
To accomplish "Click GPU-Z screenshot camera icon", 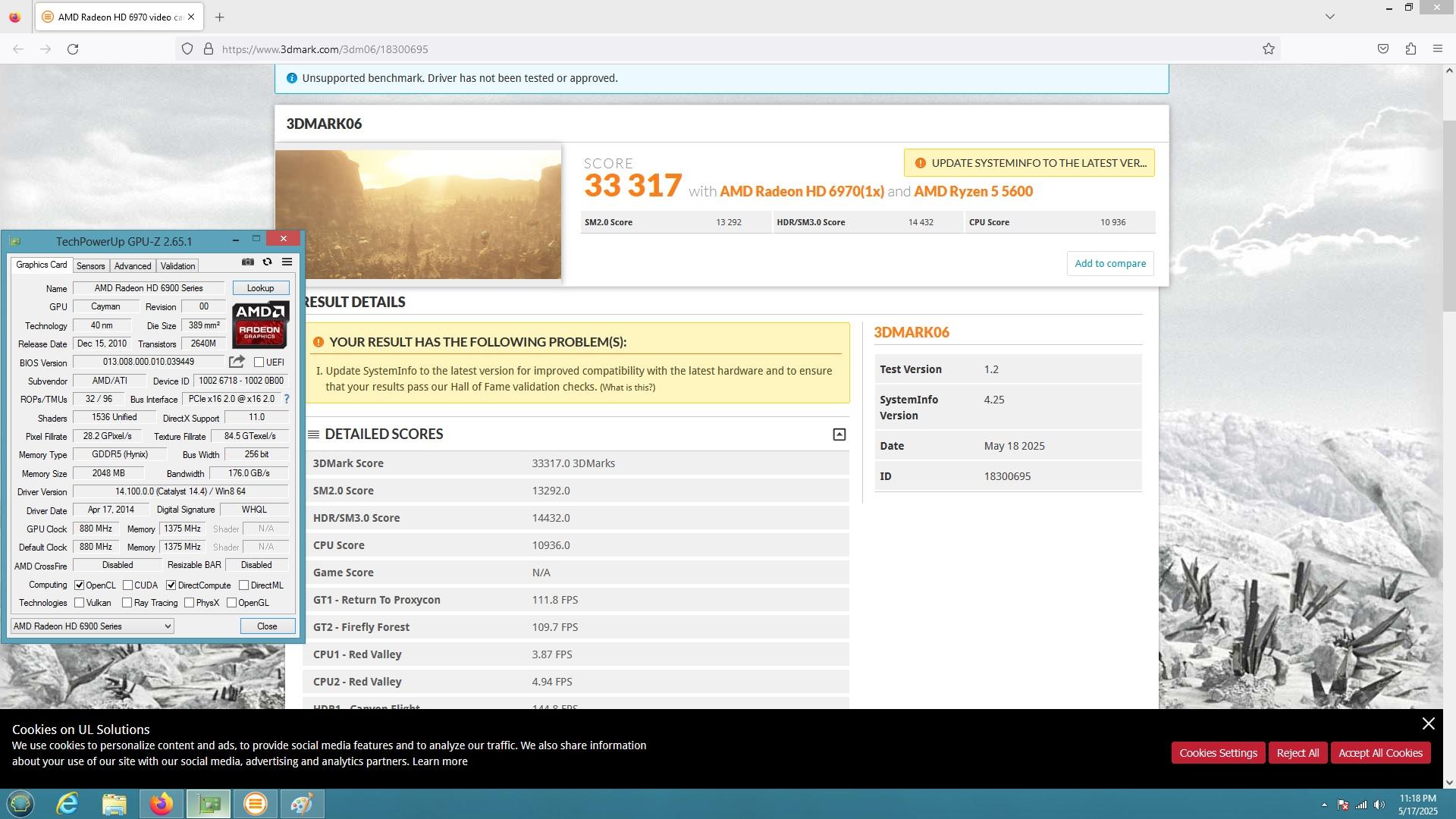I will pos(248,262).
